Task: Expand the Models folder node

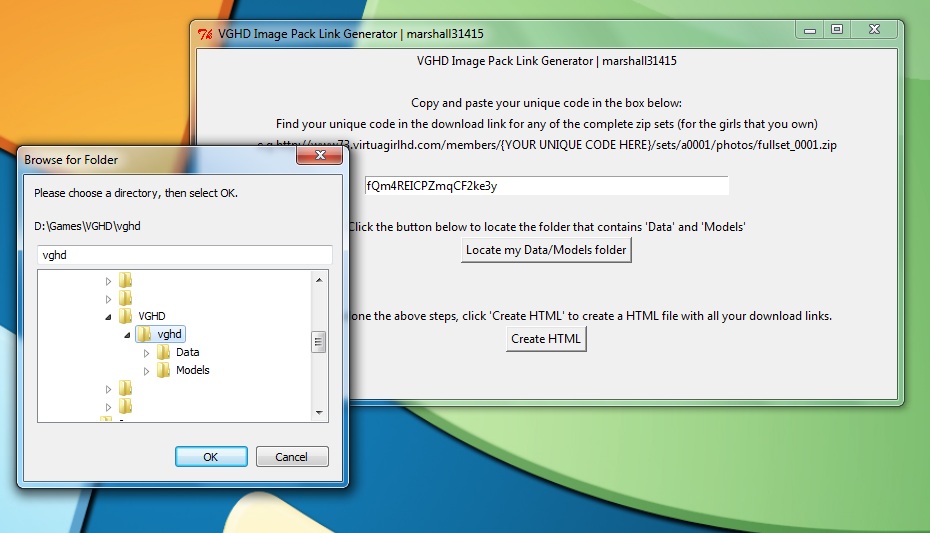Action: coord(147,371)
